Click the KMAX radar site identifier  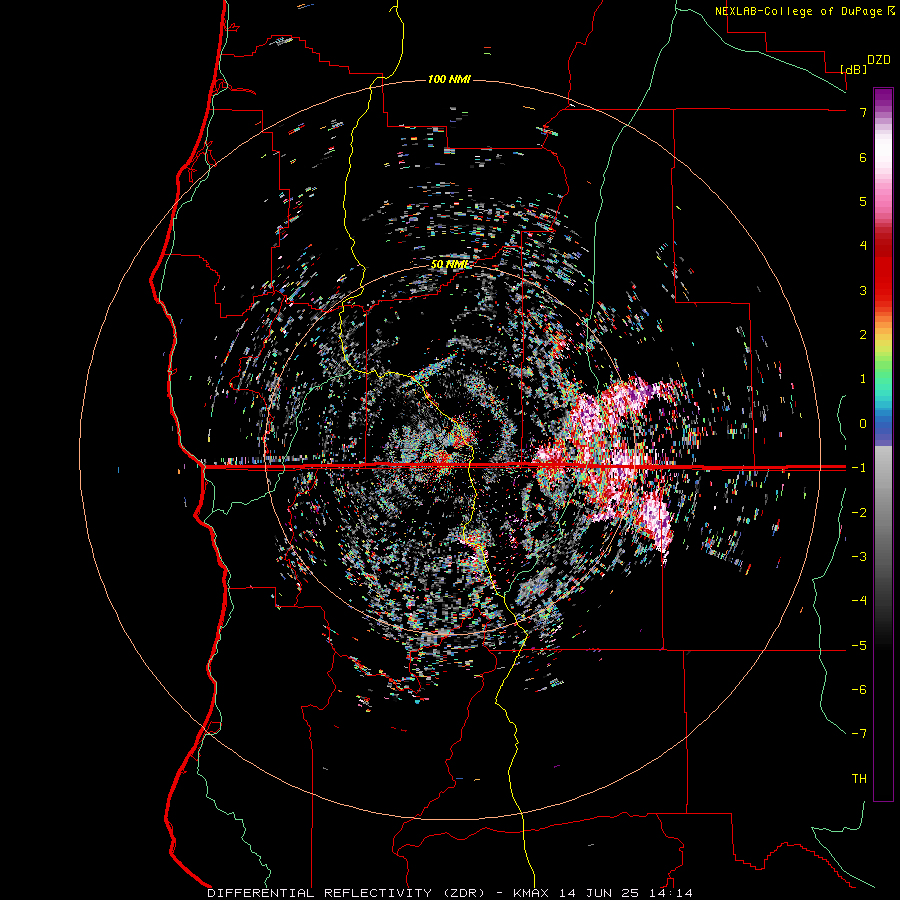pyautogui.click(x=533, y=893)
